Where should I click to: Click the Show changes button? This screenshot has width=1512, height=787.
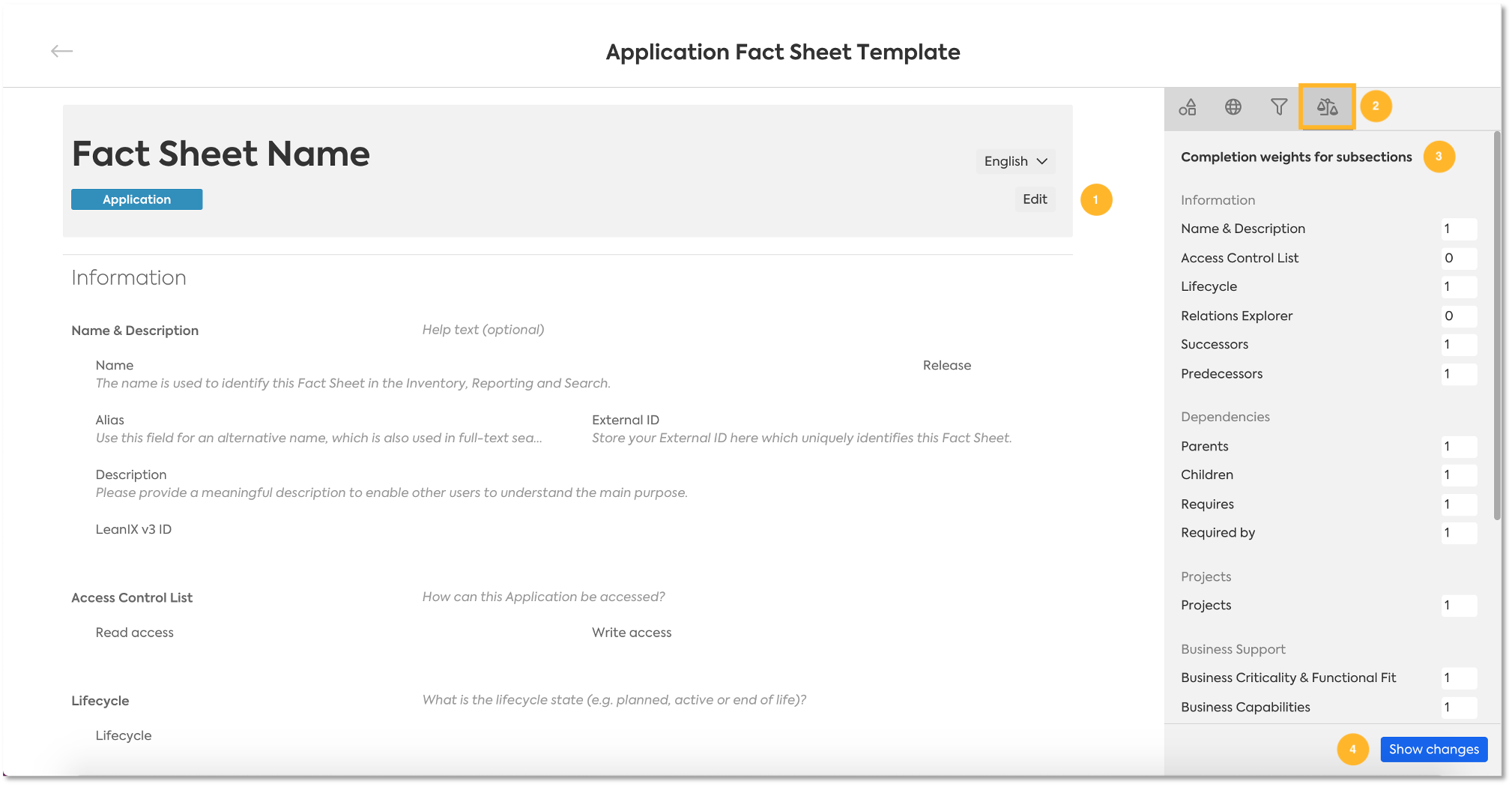[1433, 750]
